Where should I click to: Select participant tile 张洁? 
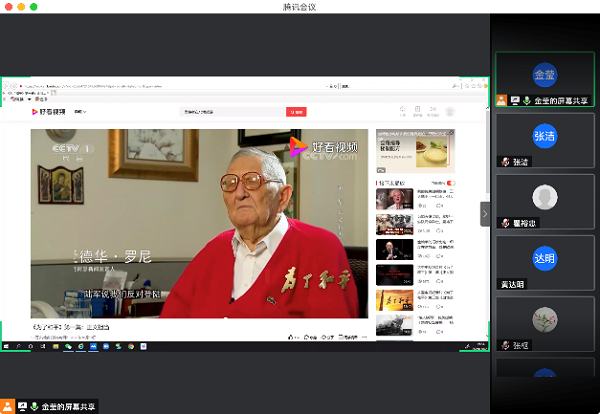545,137
